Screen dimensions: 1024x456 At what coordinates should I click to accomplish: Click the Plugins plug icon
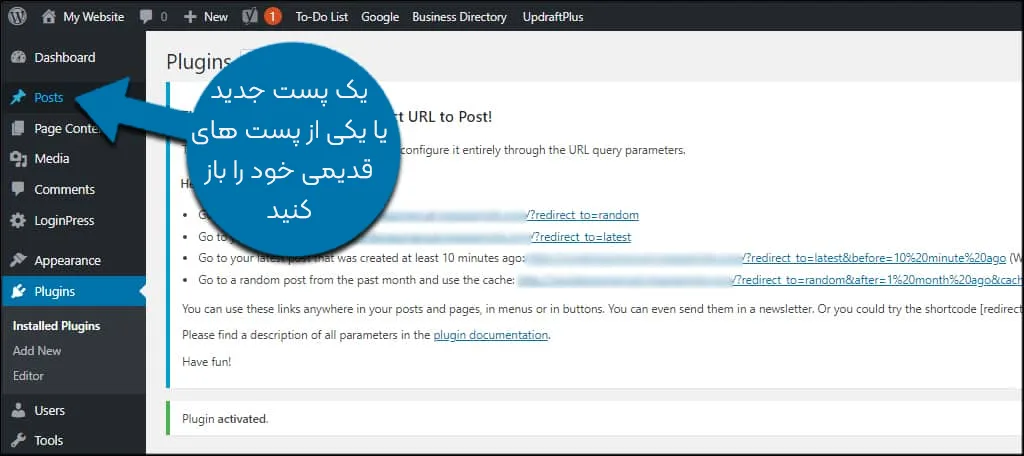click(18, 292)
